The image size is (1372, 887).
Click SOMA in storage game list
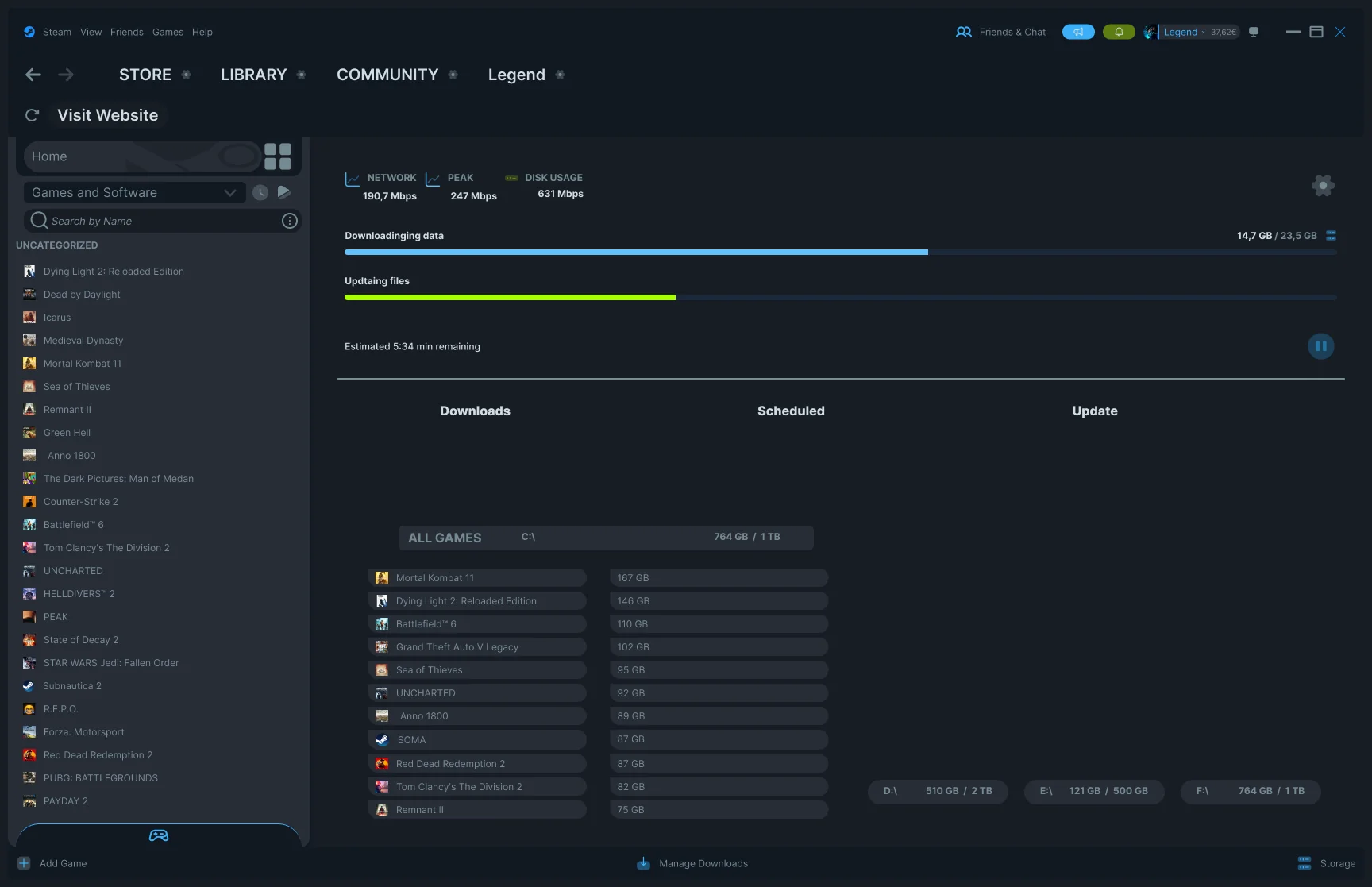(477, 739)
